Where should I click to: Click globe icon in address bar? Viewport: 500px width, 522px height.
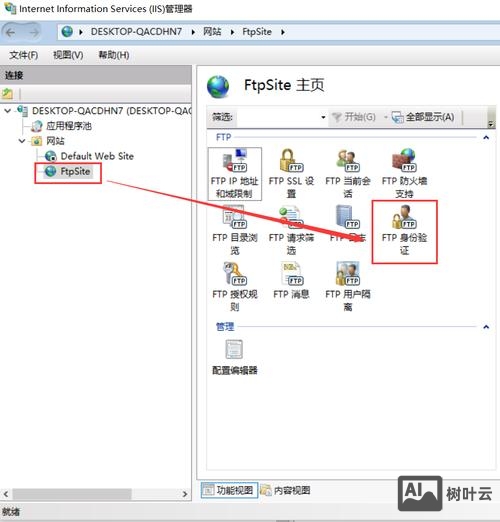click(67, 32)
